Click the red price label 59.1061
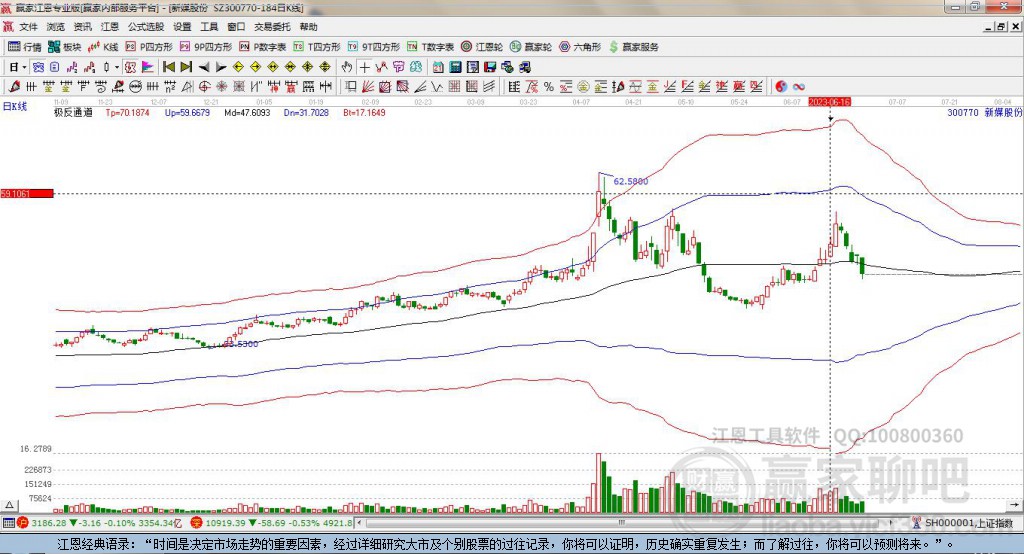The width and height of the screenshot is (1024, 554). coord(27,193)
